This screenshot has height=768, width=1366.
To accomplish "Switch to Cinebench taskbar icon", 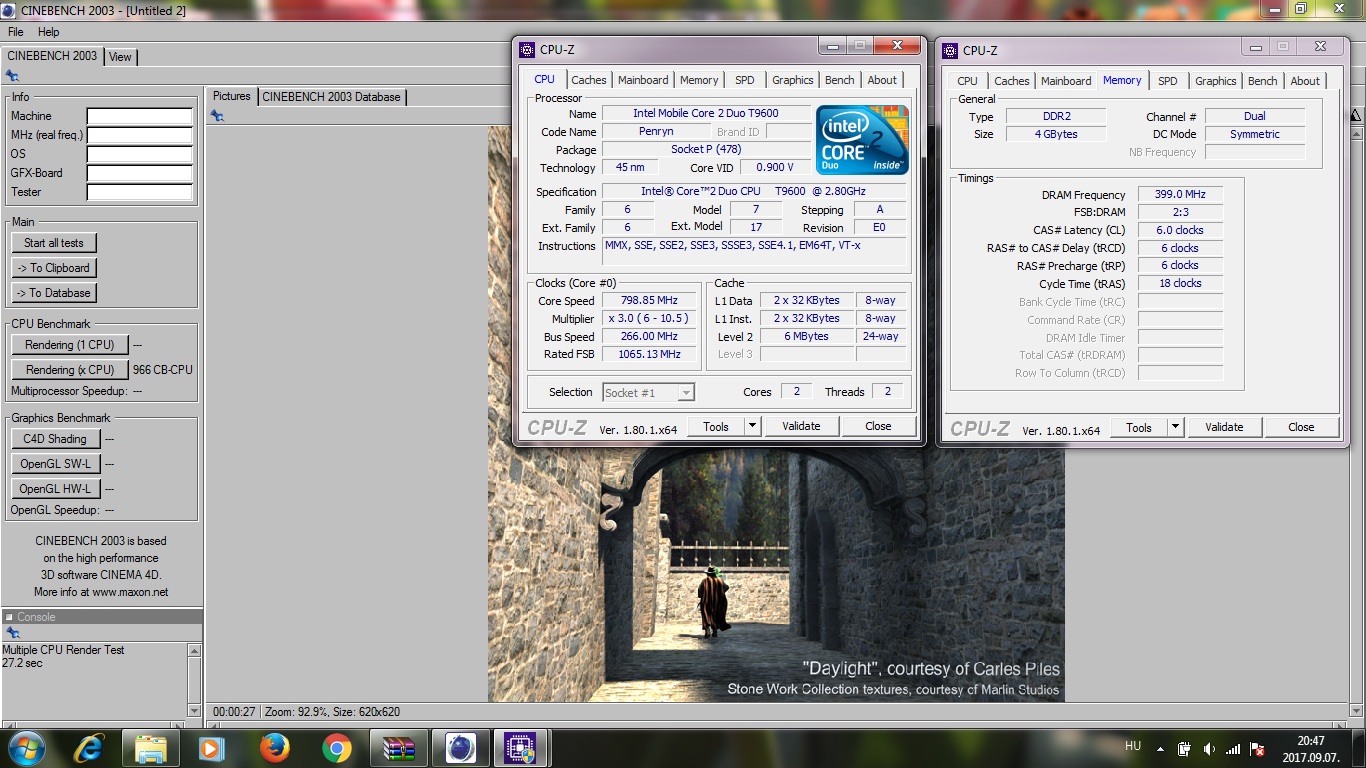I will (461, 748).
